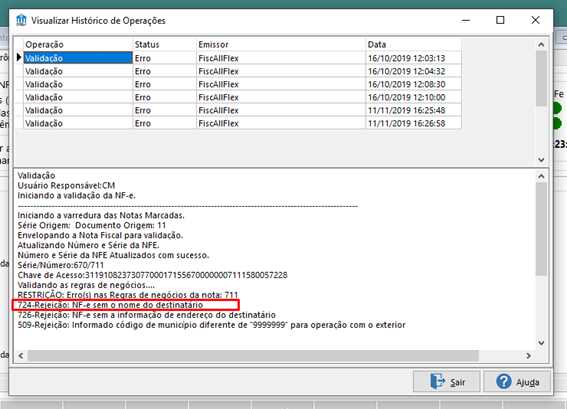Click the '724-Rejeição' log line
The image size is (567, 409).
pos(110,305)
